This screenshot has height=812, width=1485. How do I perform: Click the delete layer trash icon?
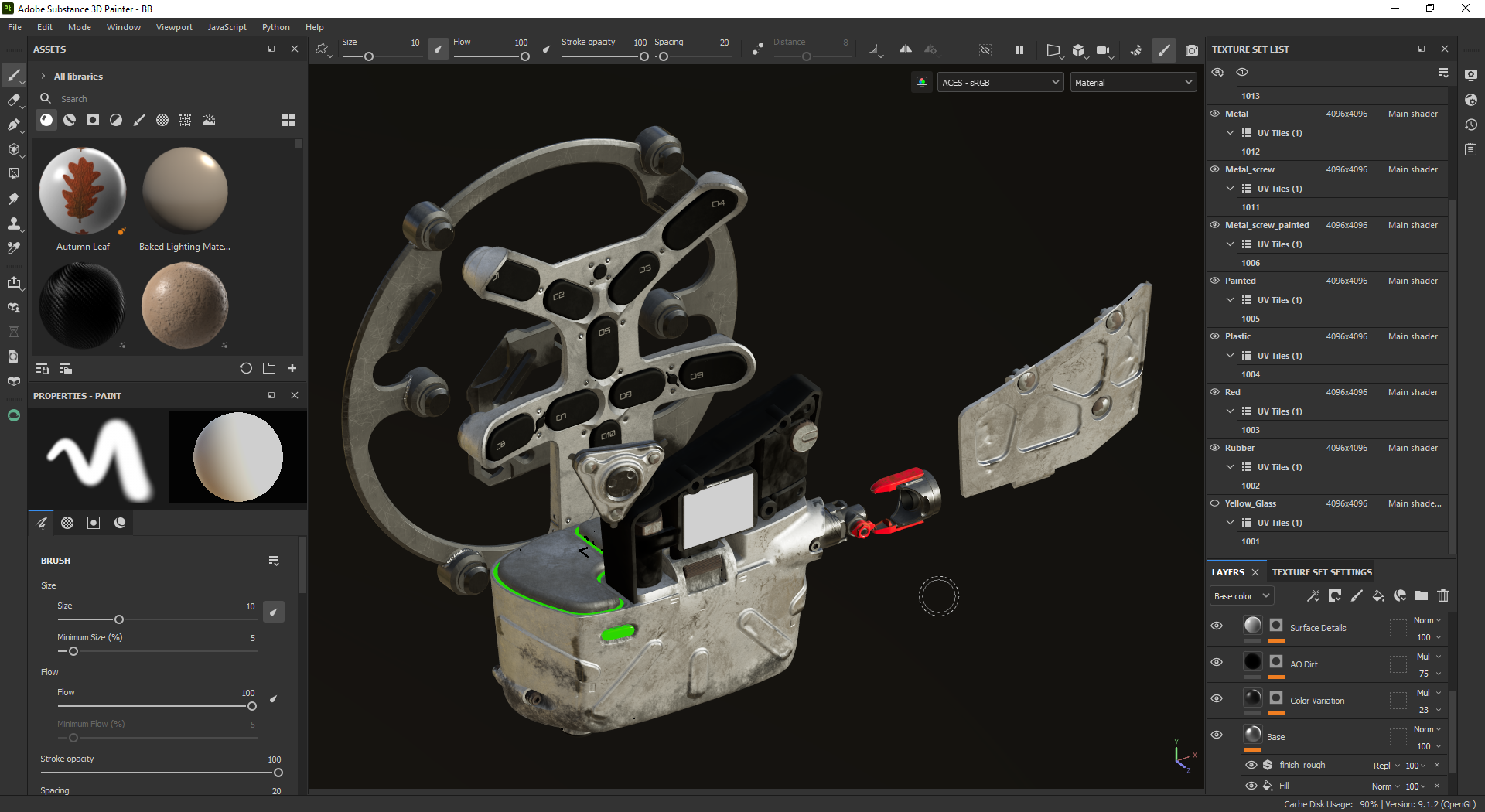tap(1443, 595)
